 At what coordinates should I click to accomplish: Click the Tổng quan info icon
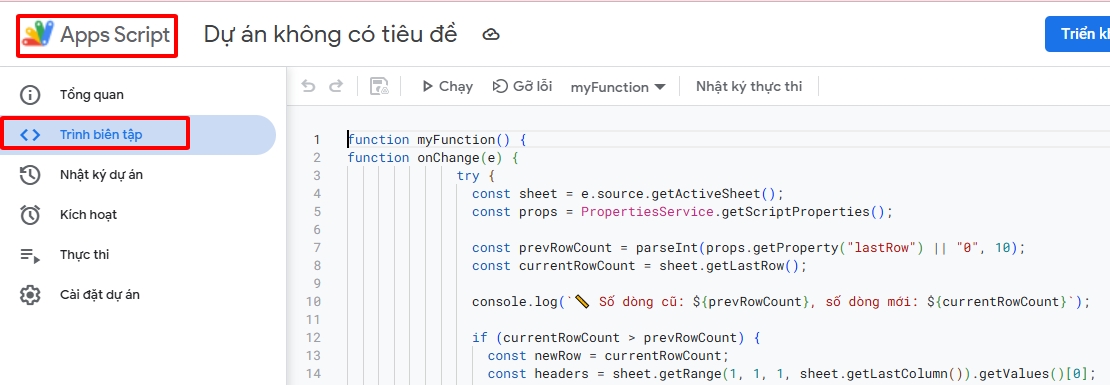click(x=30, y=94)
